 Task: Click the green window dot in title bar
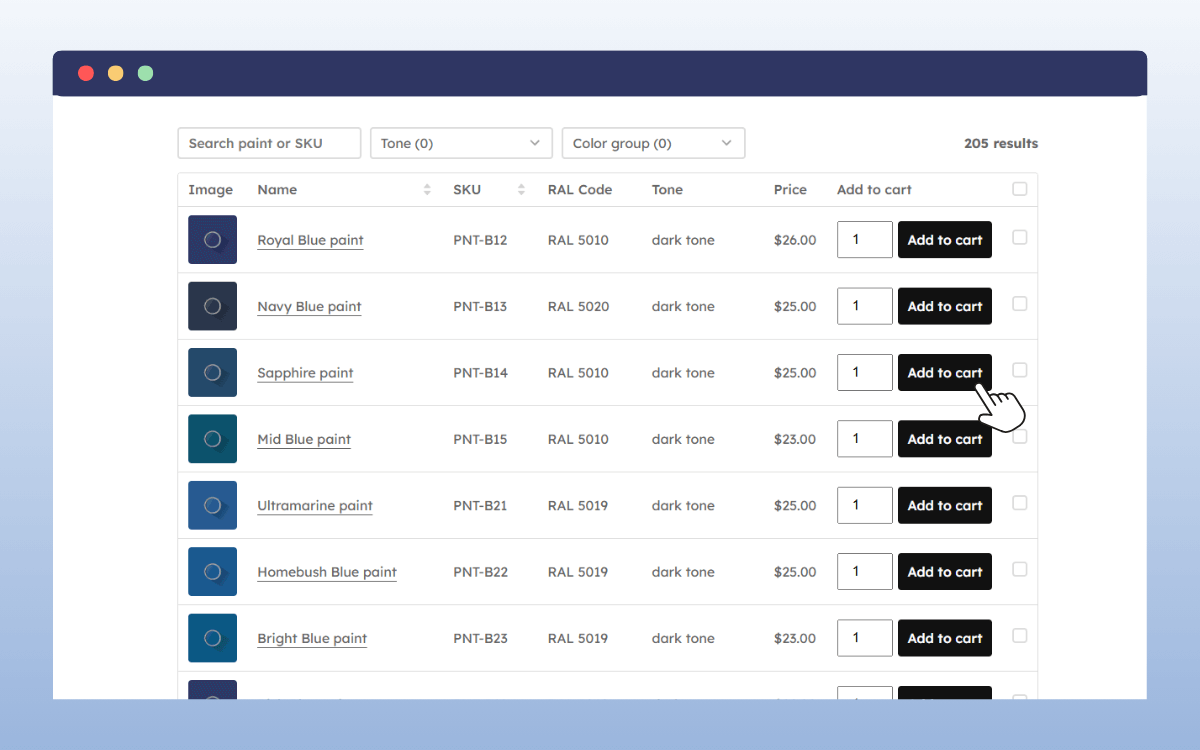145,73
